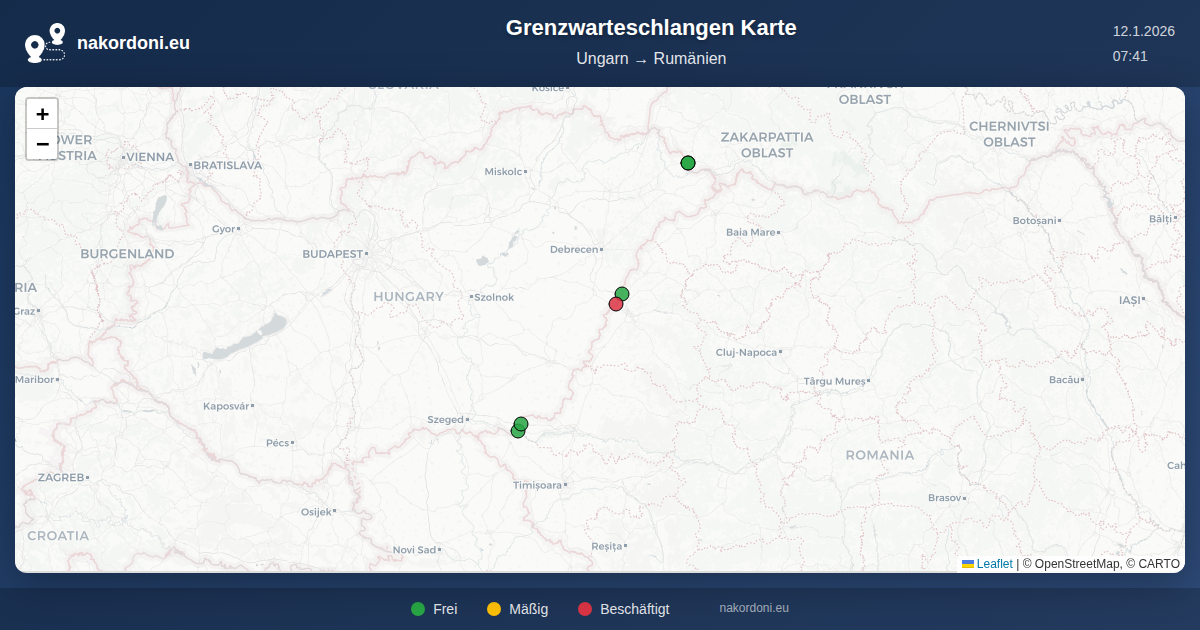Click the Budapest label on the map
Screen dimensions: 1200x630
point(332,254)
